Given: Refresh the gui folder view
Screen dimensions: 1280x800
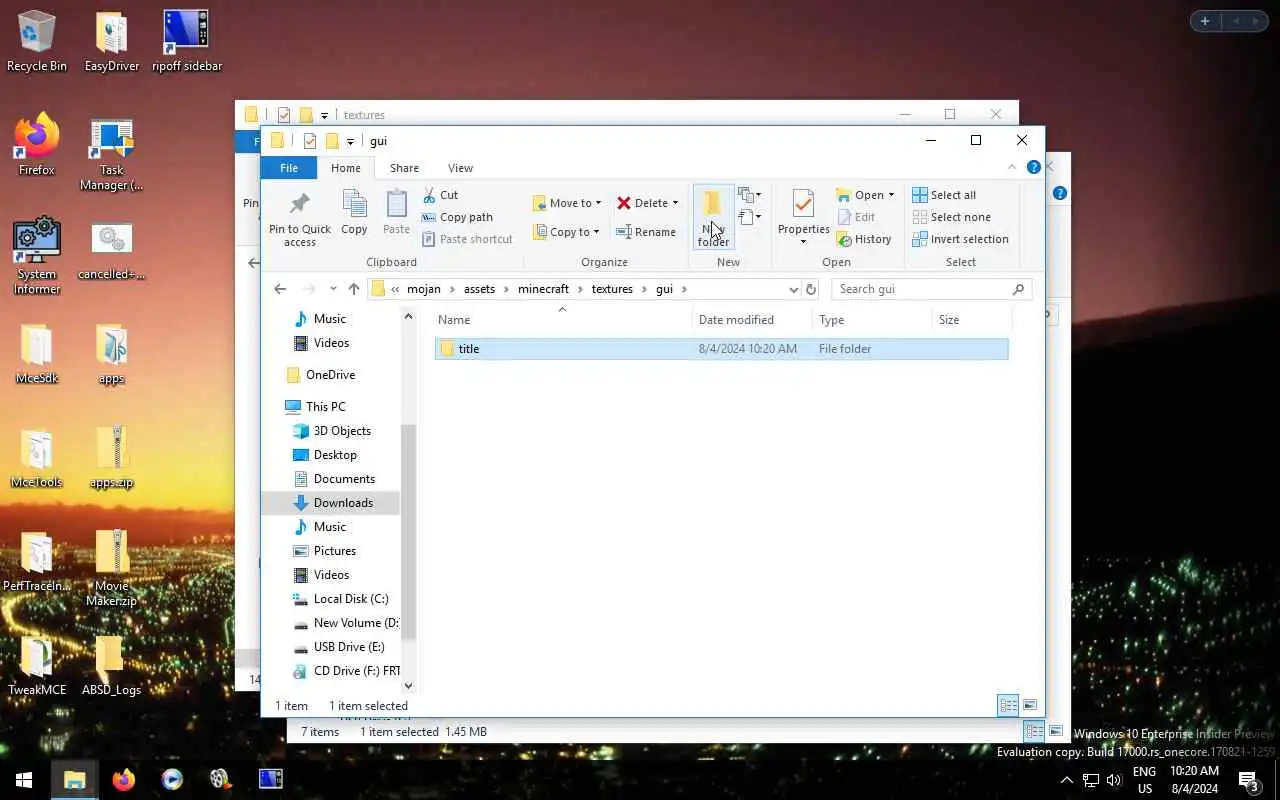Looking at the screenshot, I should pos(811,289).
